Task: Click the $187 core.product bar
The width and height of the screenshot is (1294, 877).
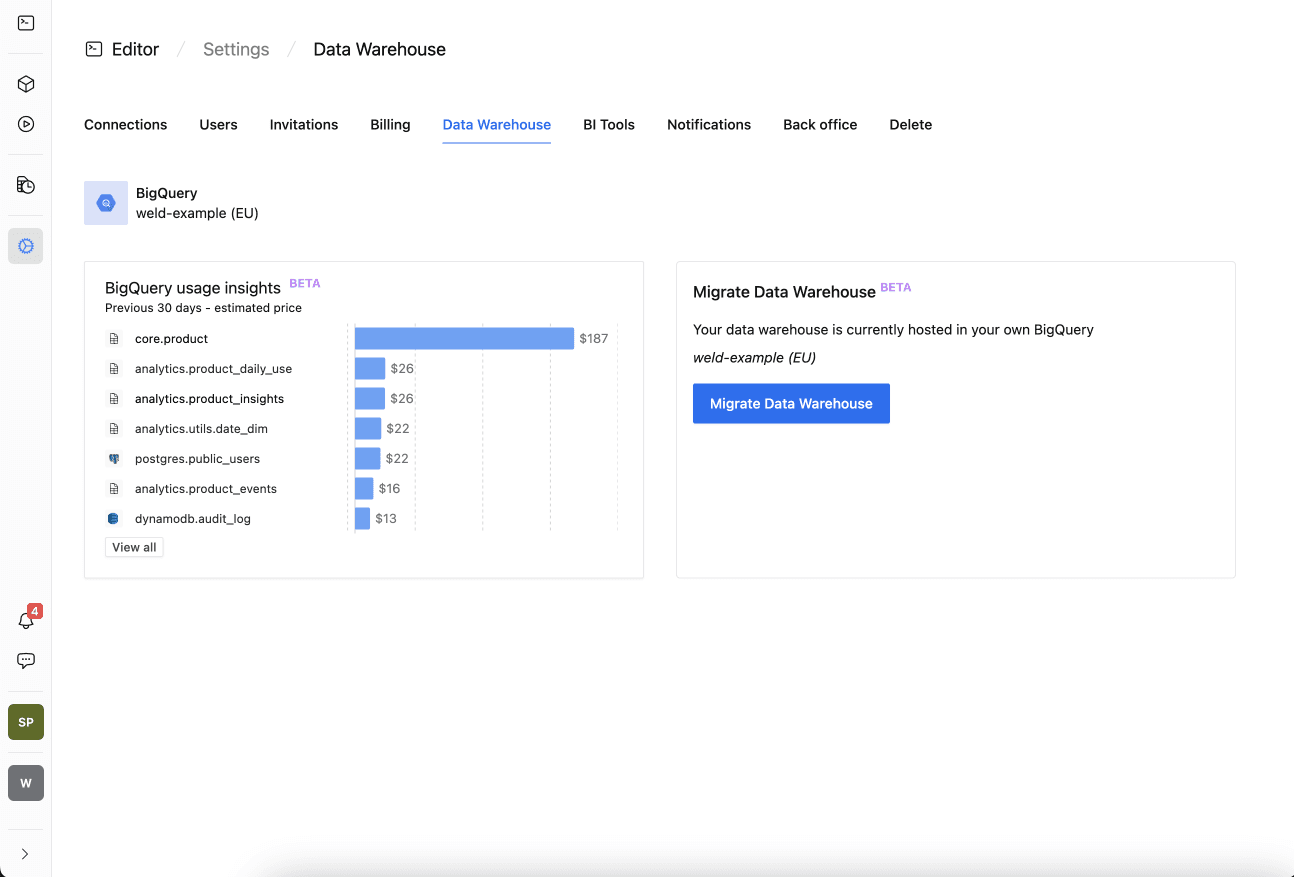Action: [464, 338]
